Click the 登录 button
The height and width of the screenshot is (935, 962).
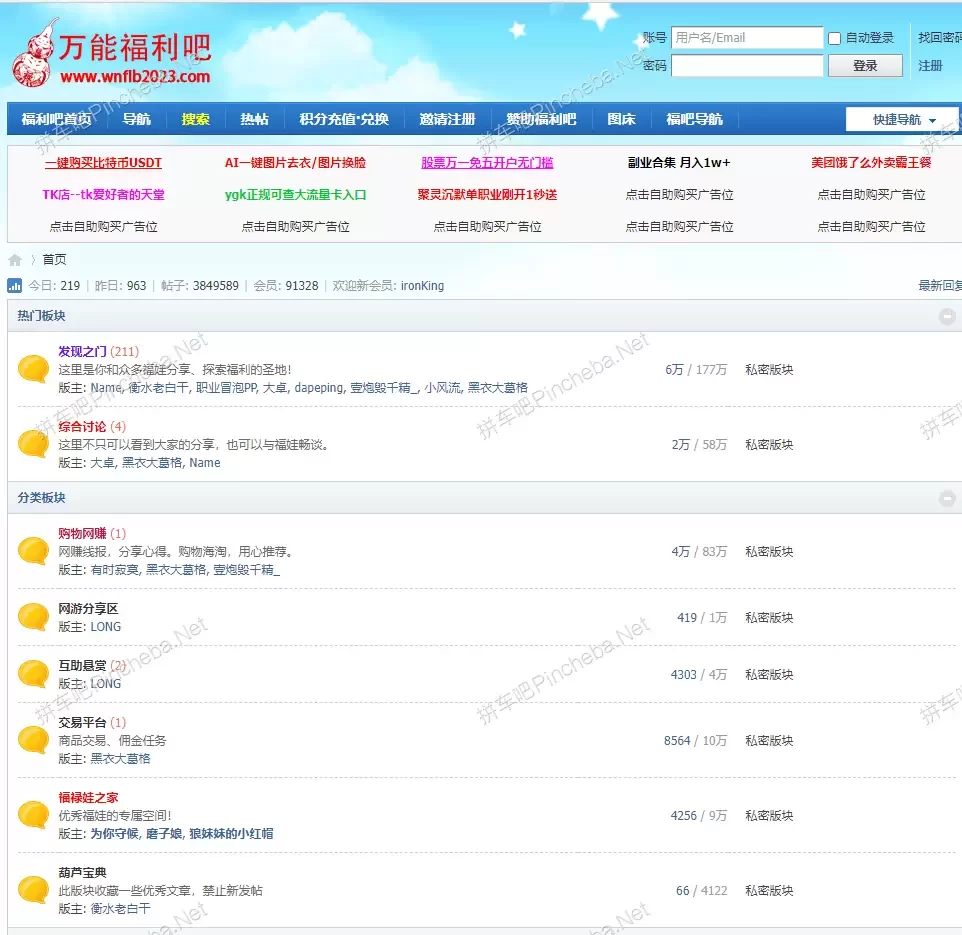tap(865, 66)
